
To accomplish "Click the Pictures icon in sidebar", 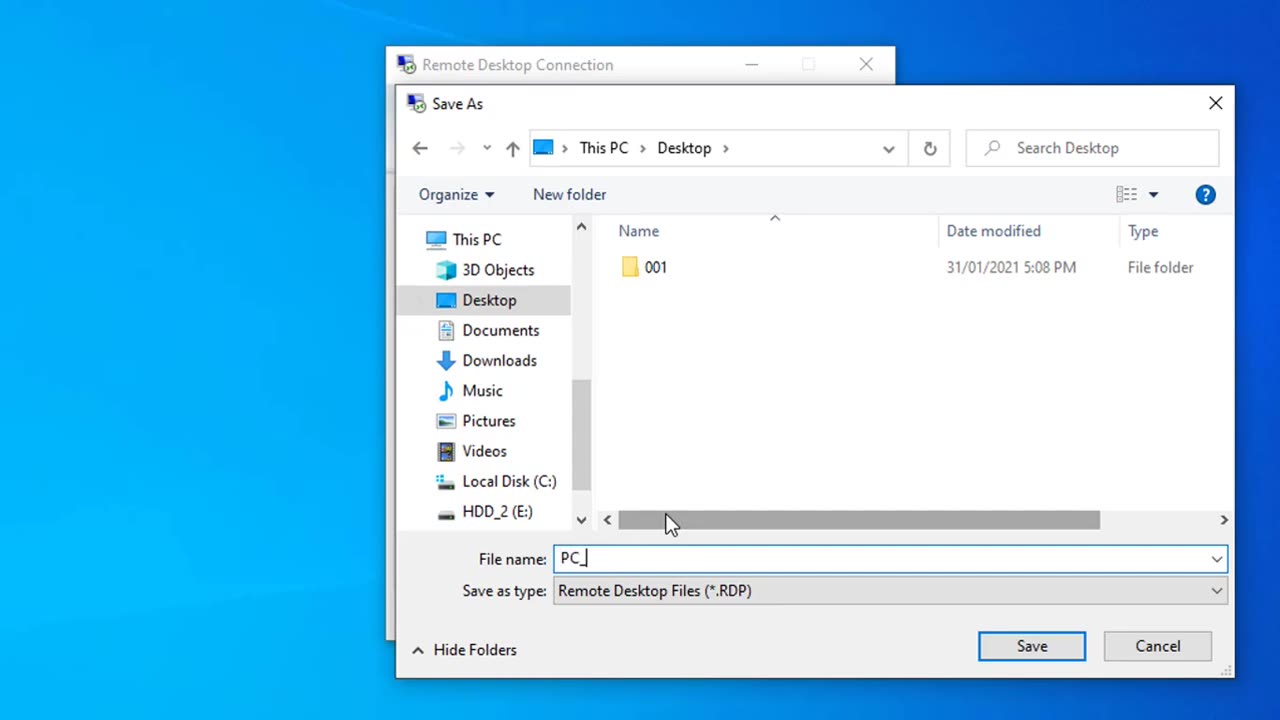I will pos(446,421).
